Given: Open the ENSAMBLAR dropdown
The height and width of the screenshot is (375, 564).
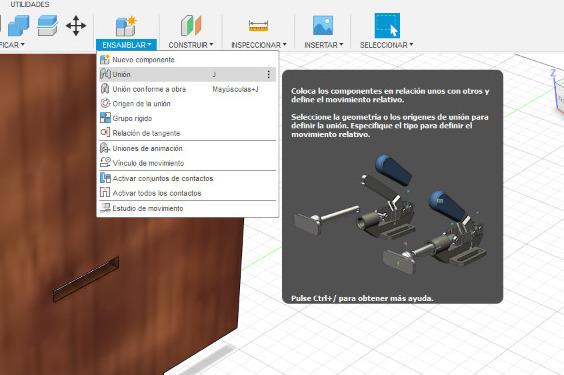Looking at the screenshot, I should pyautogui.click(x=126, y=45).
